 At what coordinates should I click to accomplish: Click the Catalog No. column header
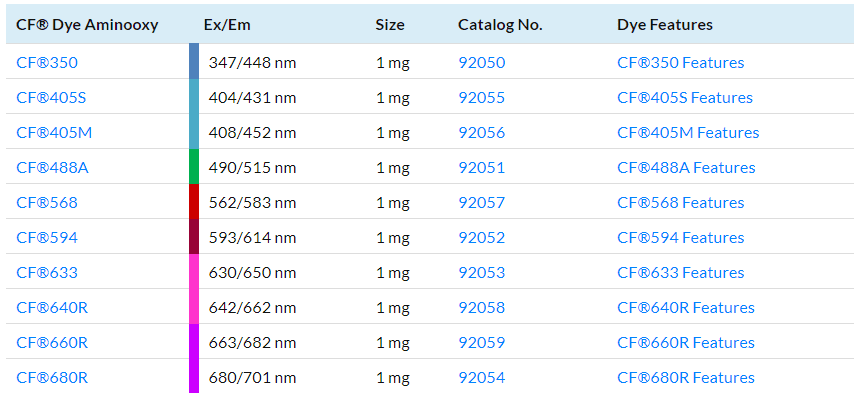(x=500, y=25)
